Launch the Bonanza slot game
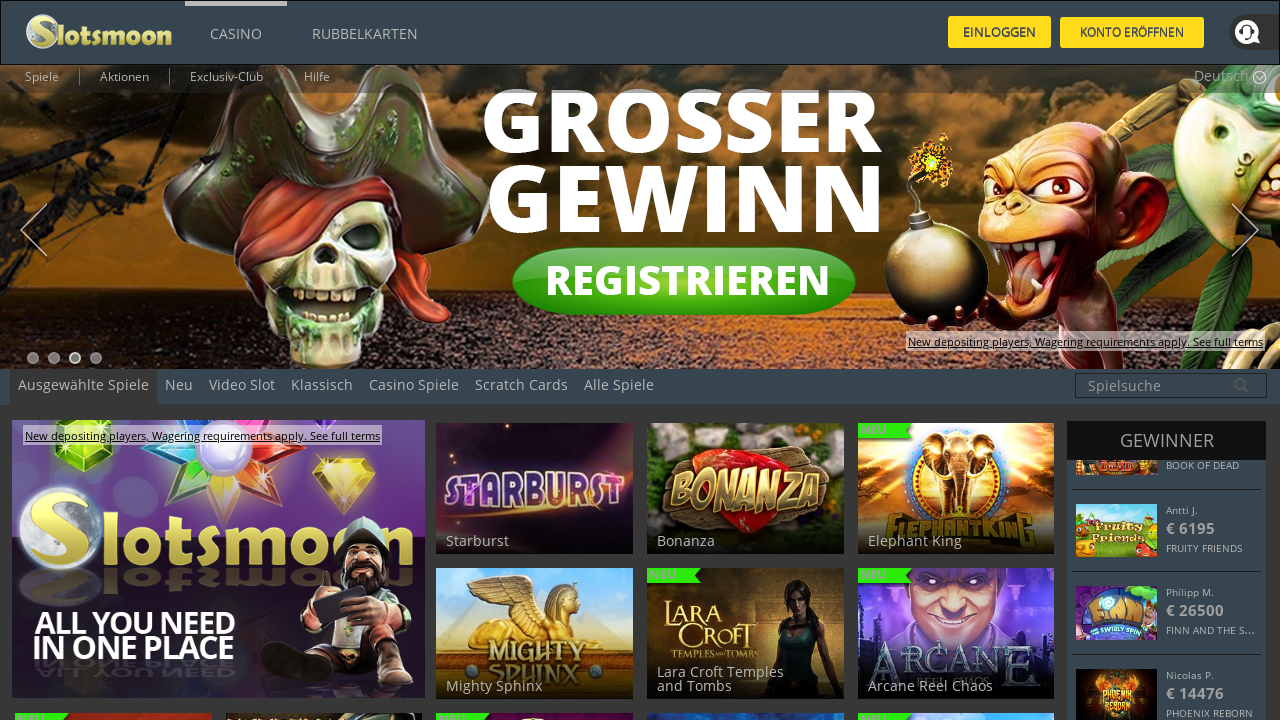The width and height of the screenshot is (1280, 720). pyautogui.click(x=745, y=488)
